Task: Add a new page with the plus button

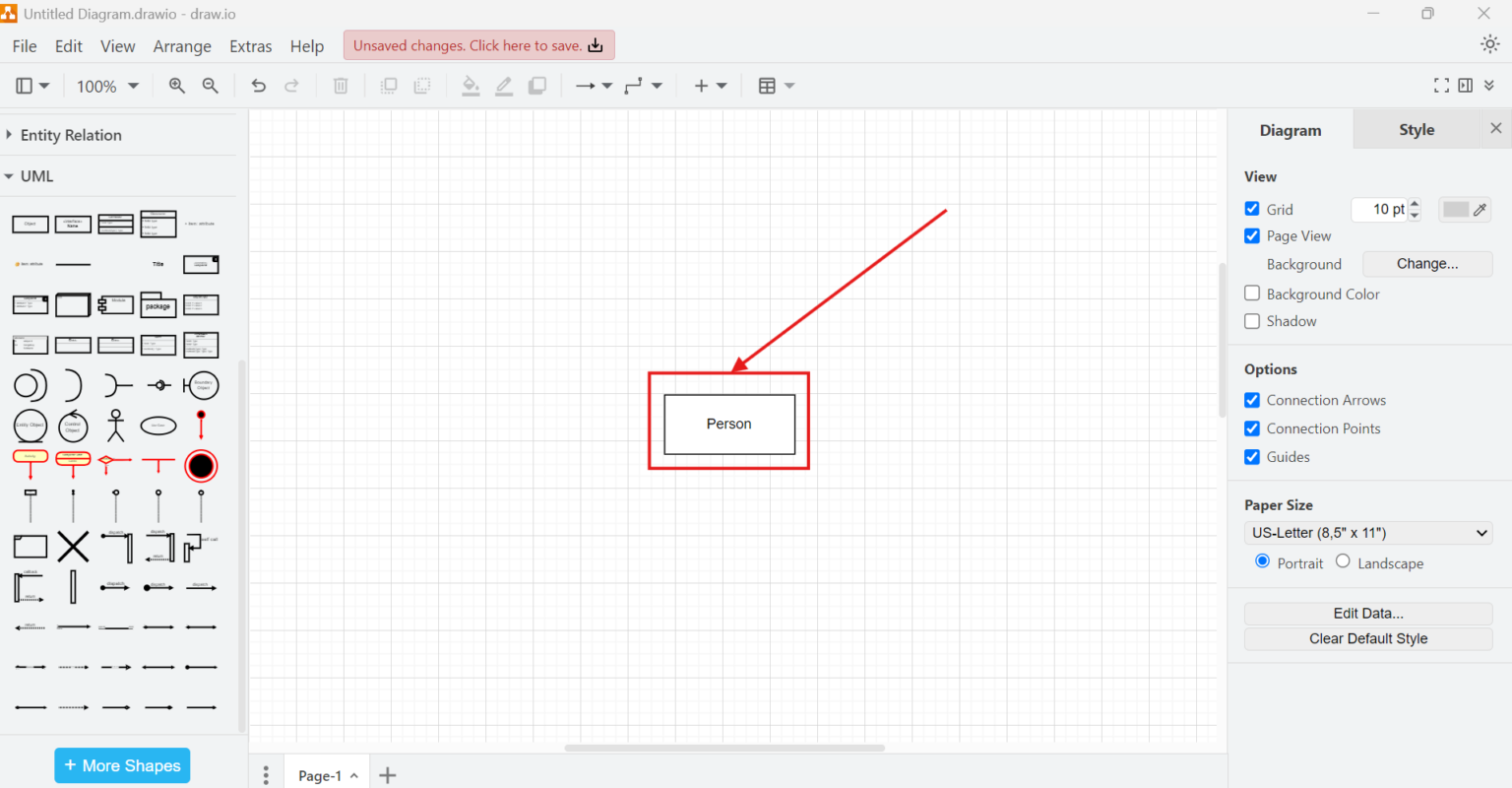Action: click(x=387, y=775)
